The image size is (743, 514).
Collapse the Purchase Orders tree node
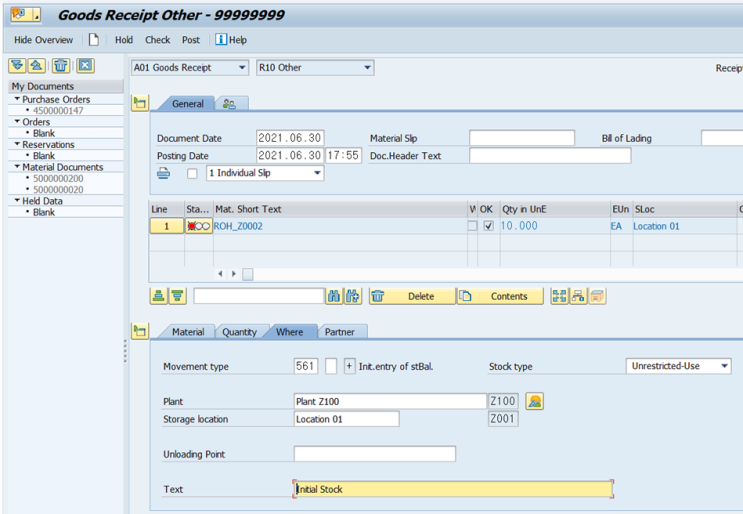(18, 99)
